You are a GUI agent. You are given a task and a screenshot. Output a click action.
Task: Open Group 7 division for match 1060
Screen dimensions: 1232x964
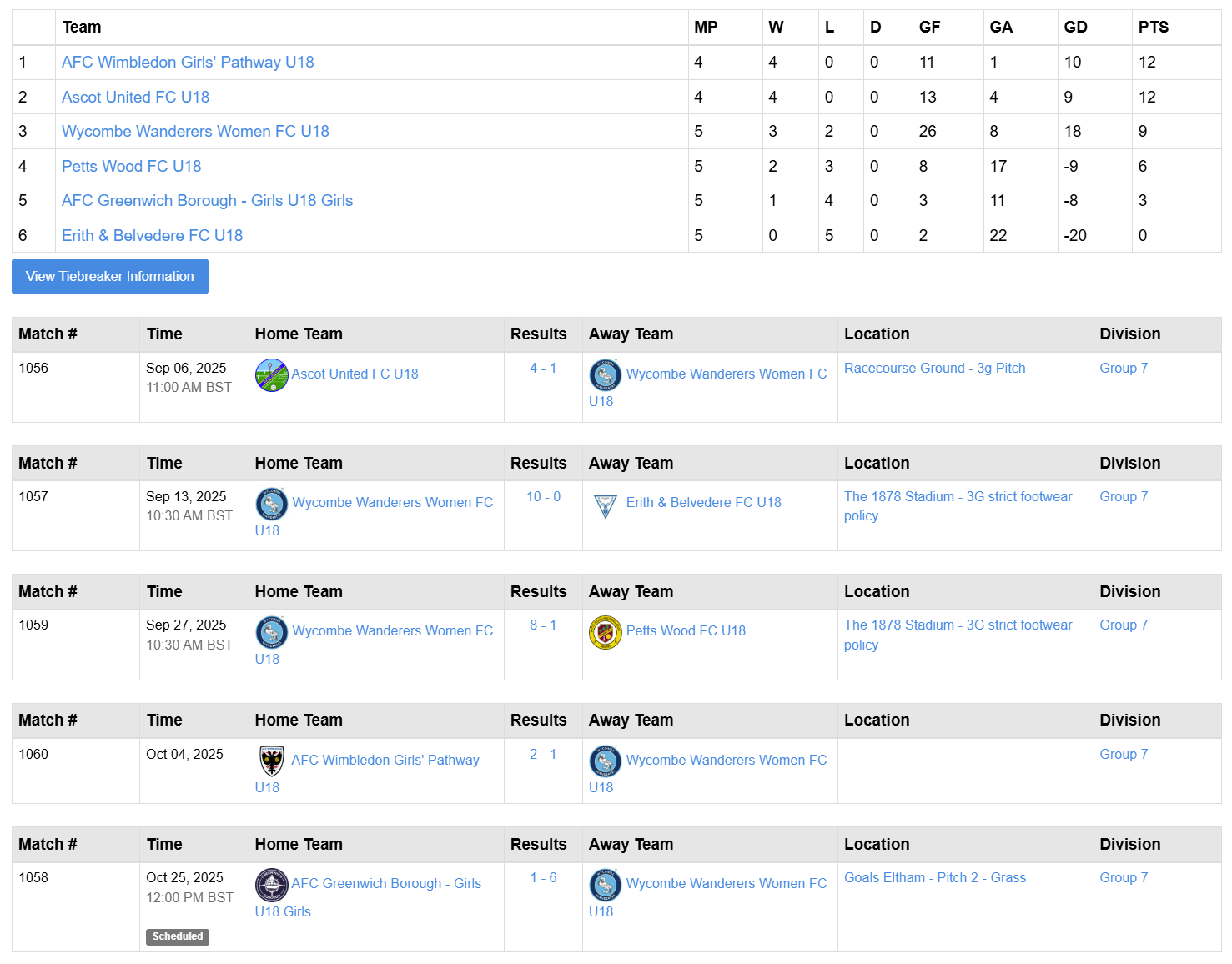(x=1124, y=754)
